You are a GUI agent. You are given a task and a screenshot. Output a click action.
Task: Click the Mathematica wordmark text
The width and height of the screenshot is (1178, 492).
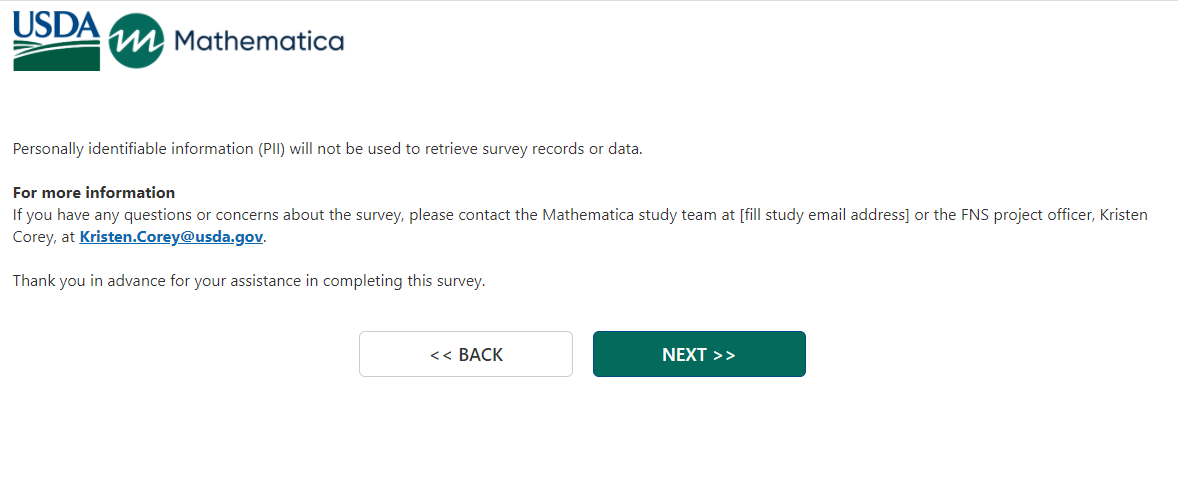(258, 41)
